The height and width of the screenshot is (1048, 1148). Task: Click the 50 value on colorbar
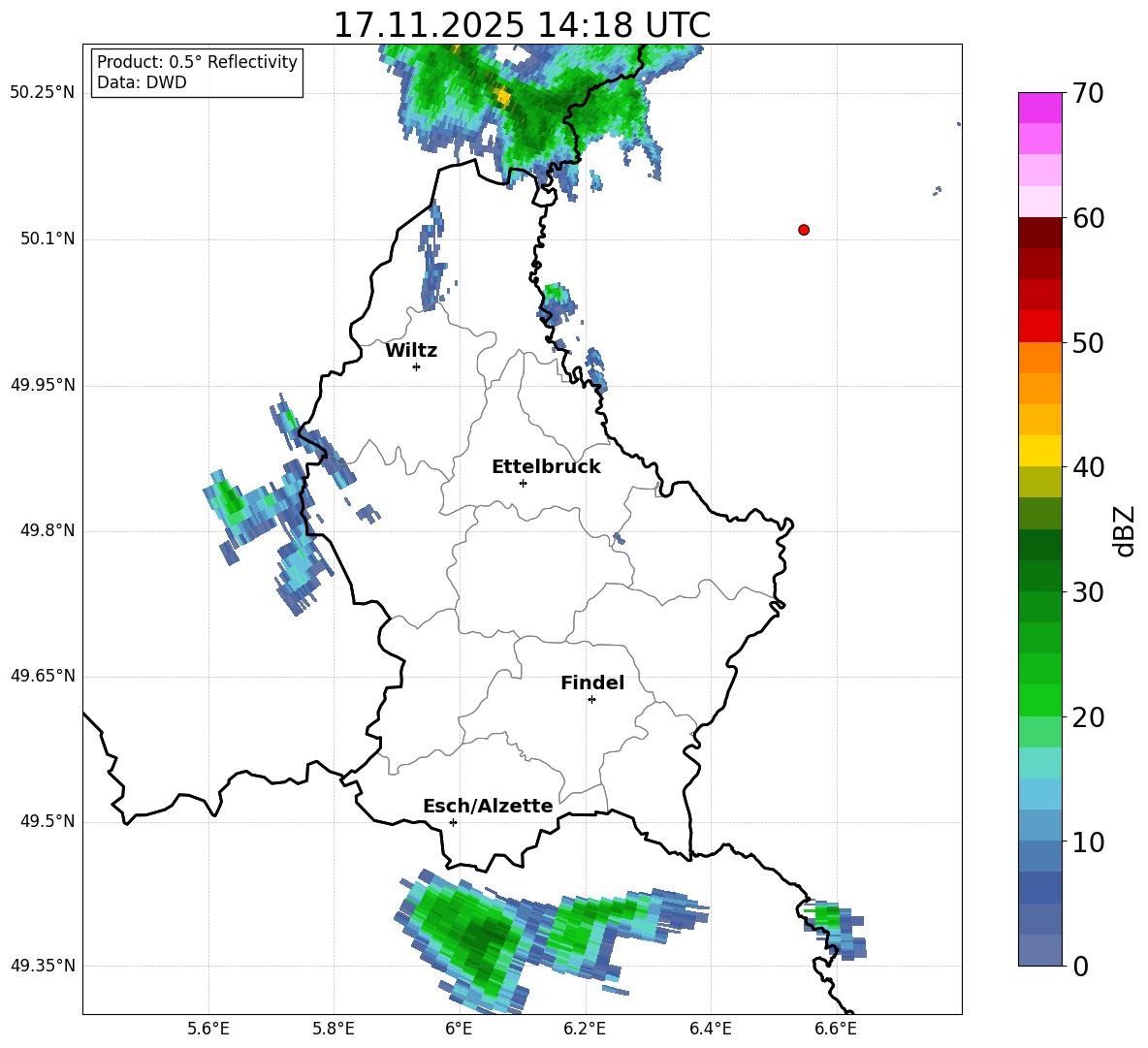pos(1088,343)
